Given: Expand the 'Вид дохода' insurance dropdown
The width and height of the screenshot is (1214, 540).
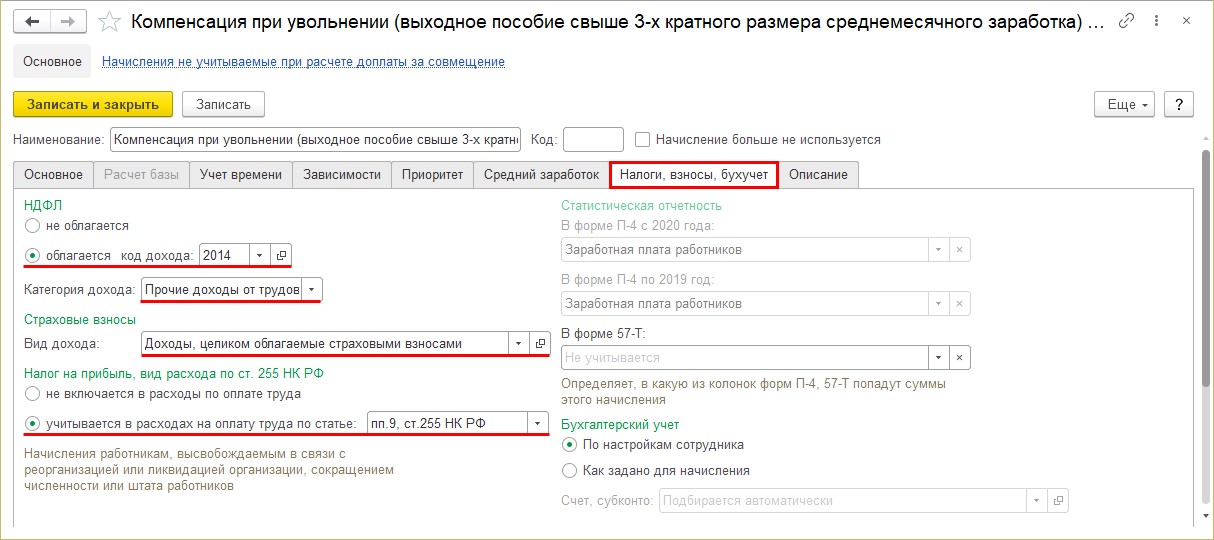Looking at the screenshot, I should (x=519, y=343).
